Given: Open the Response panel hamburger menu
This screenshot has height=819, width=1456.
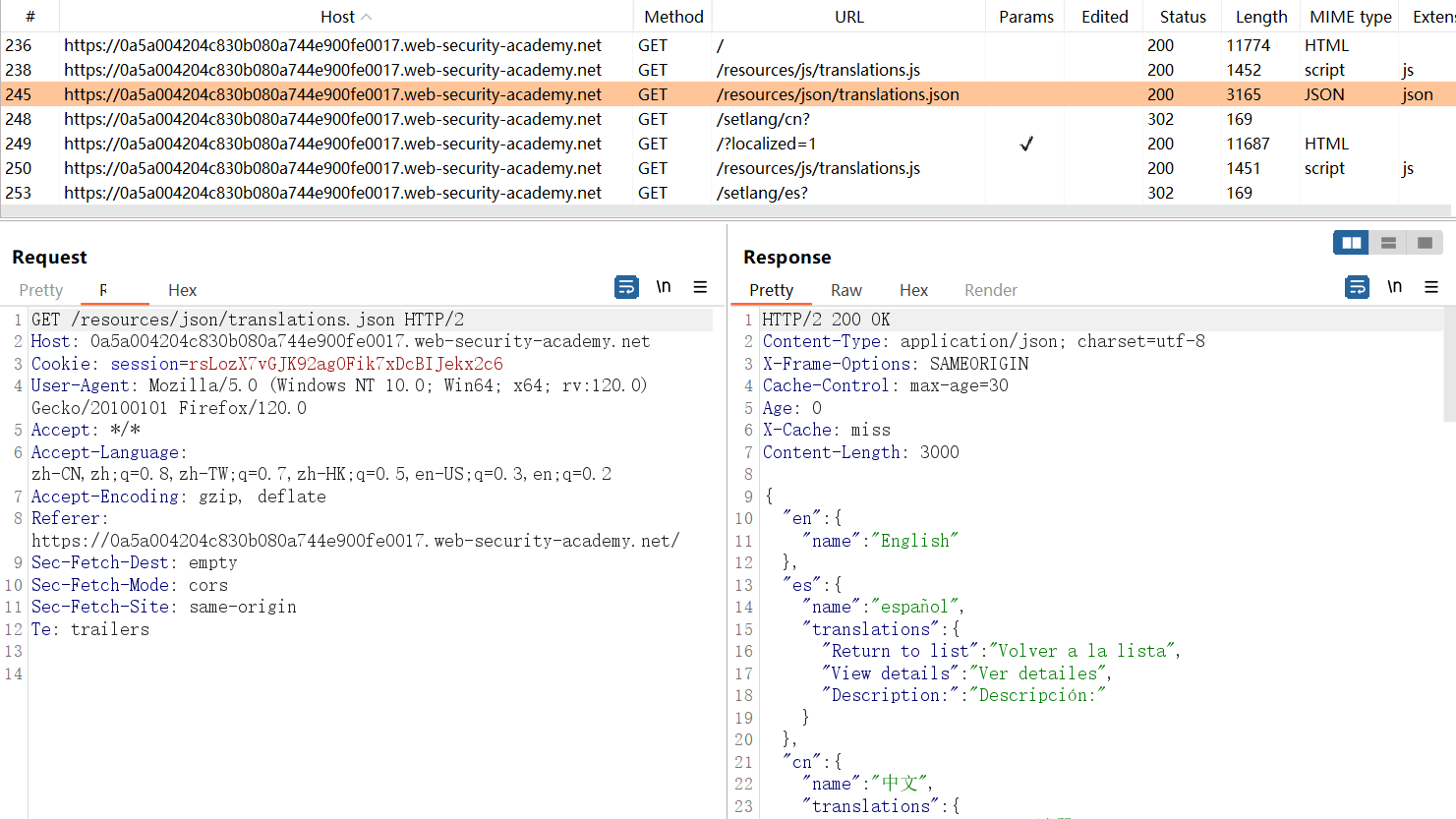Looking at the screenshot, I should pos(1430,287).
